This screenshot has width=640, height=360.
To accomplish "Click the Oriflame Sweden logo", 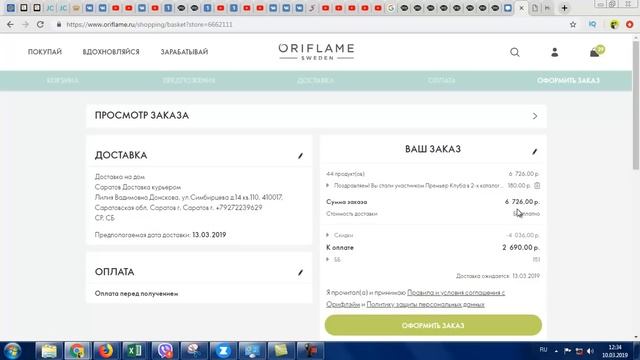I will 316,52.
